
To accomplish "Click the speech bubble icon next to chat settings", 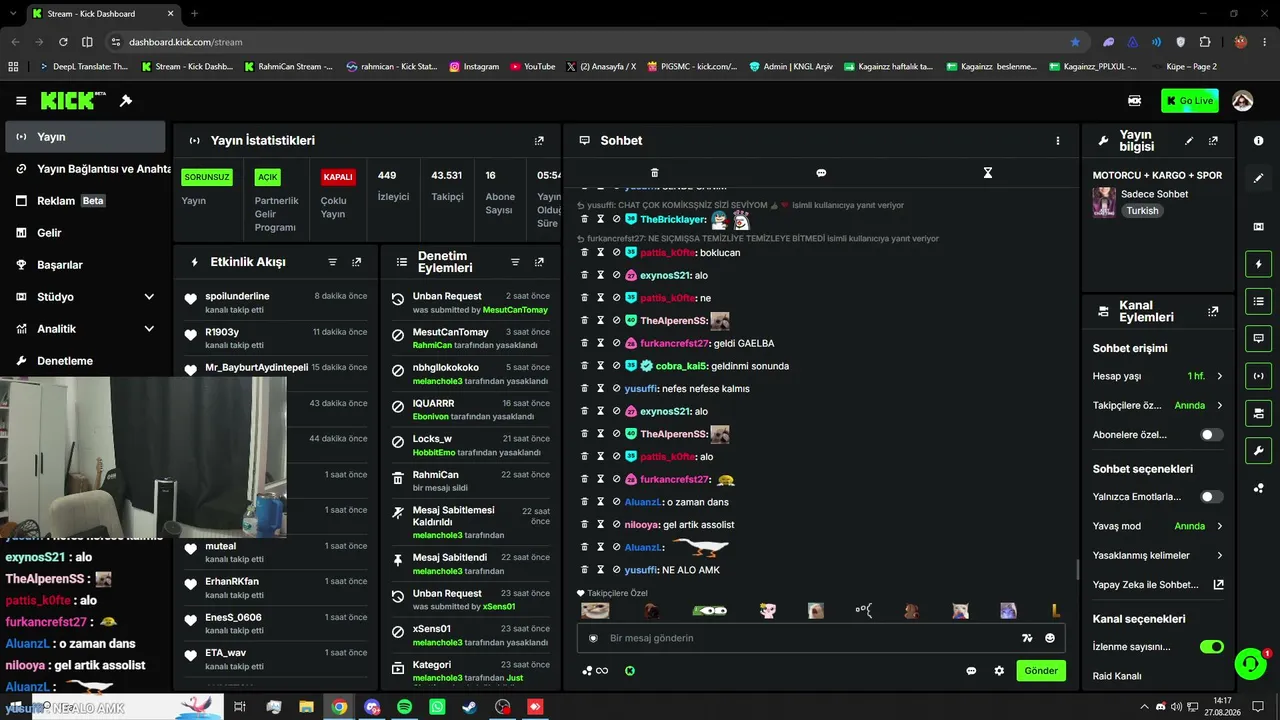I will coord(971,671).
